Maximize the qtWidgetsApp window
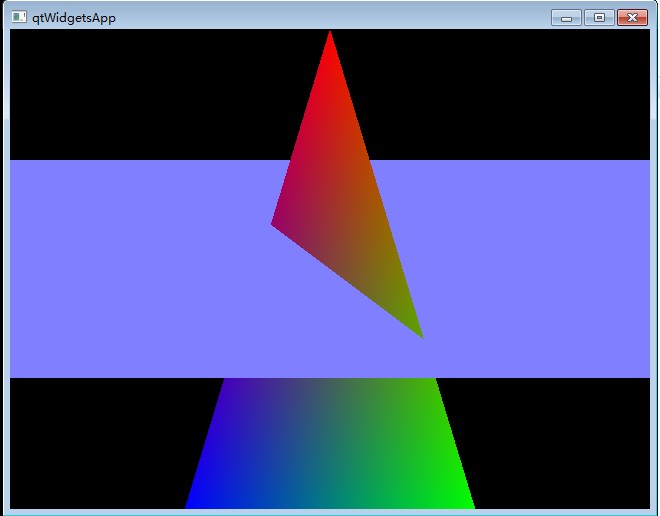 pos(599,18)
